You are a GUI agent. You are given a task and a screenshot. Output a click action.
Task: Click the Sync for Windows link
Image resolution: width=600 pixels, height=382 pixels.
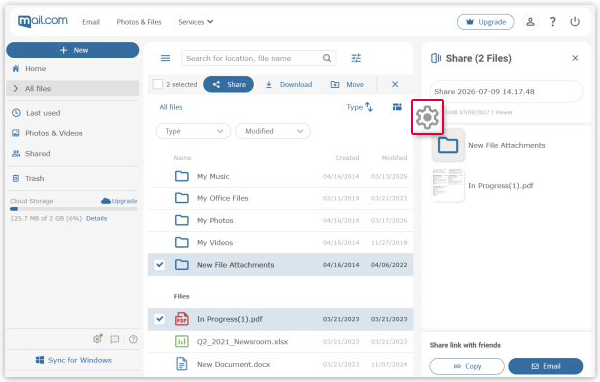point(74,360)
